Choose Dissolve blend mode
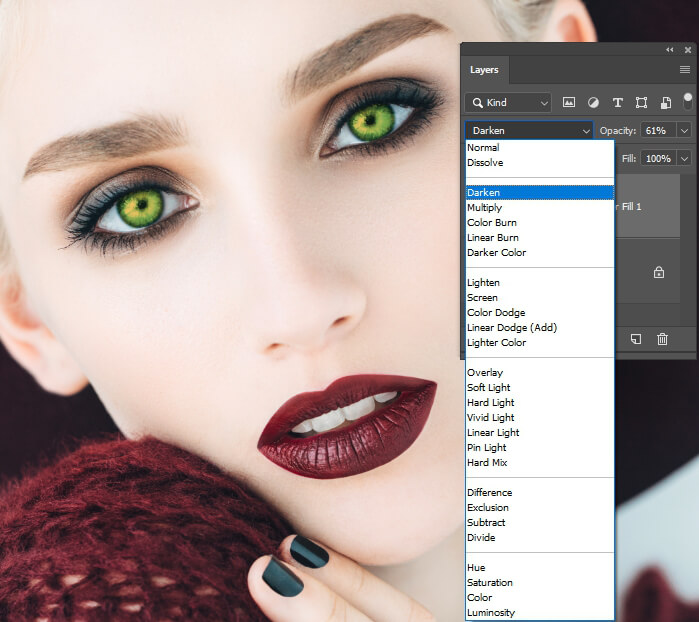 coord(540,163)
